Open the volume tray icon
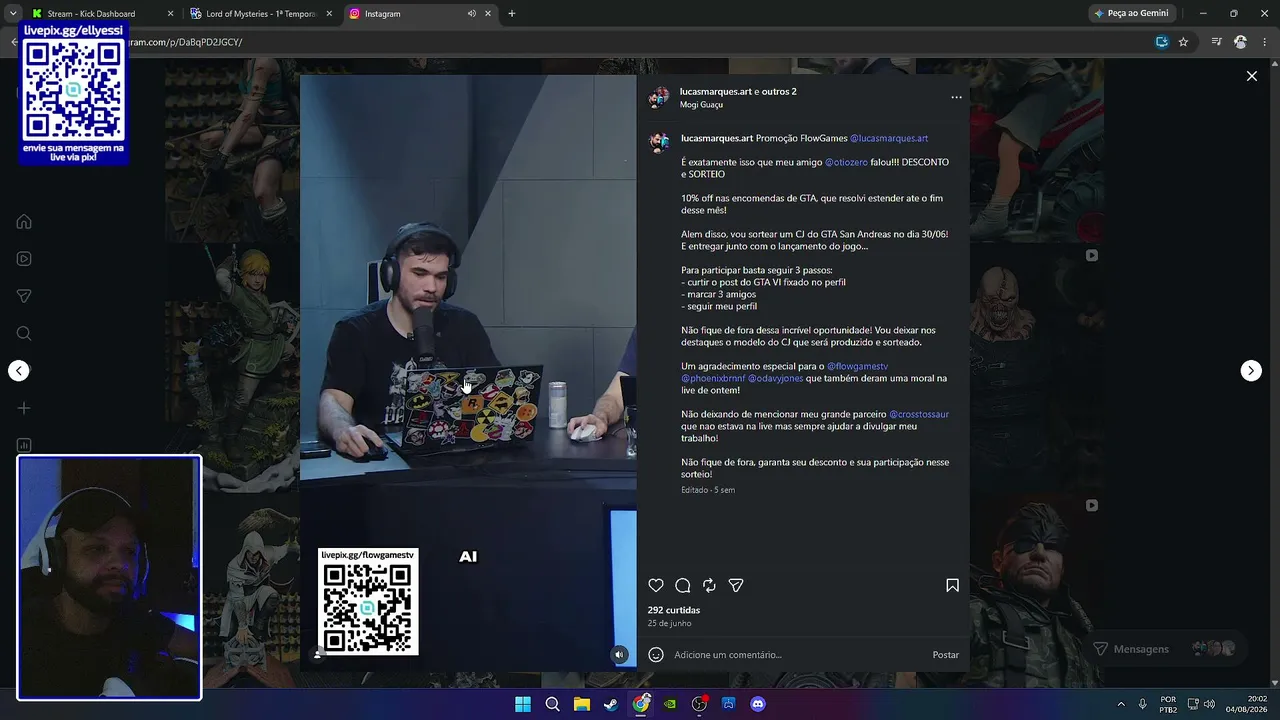The image size is (1280, 720). point(1209,704)
